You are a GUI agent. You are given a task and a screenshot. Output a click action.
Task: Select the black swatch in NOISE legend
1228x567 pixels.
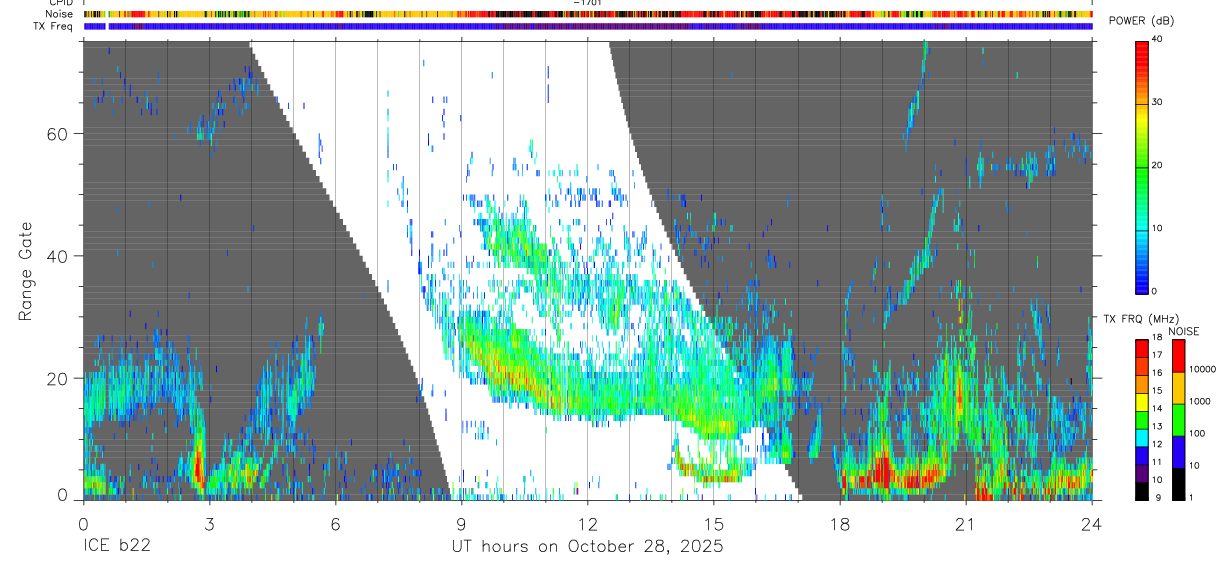click(1178, 484)
